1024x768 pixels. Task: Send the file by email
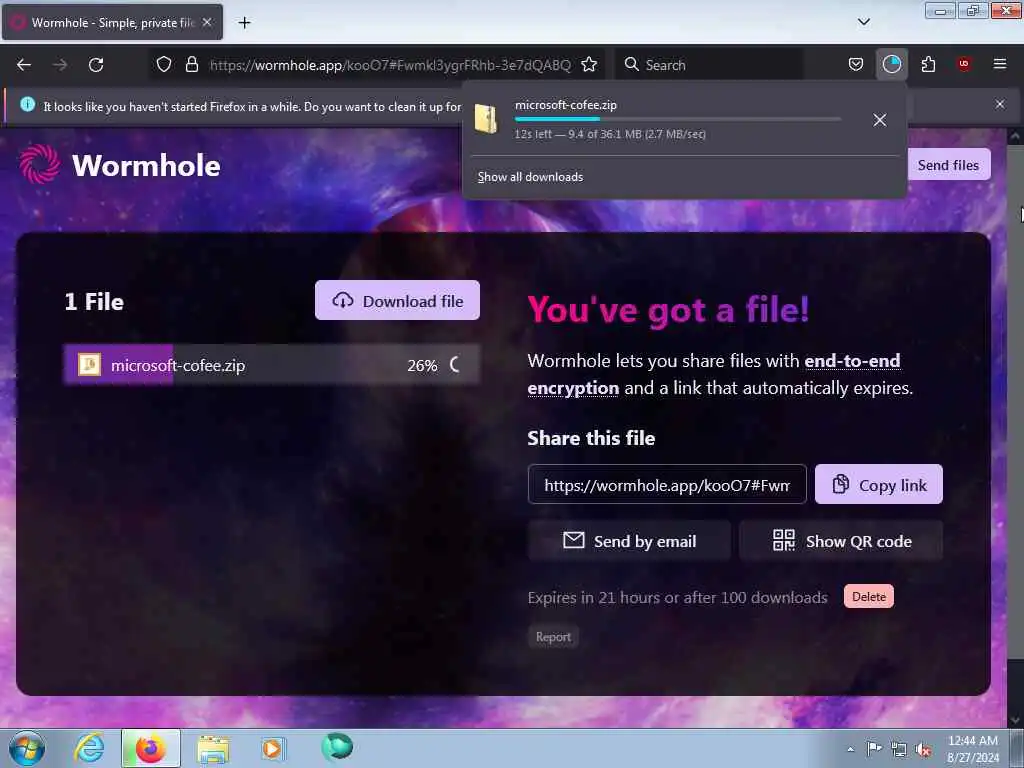(x=629, y=541)
